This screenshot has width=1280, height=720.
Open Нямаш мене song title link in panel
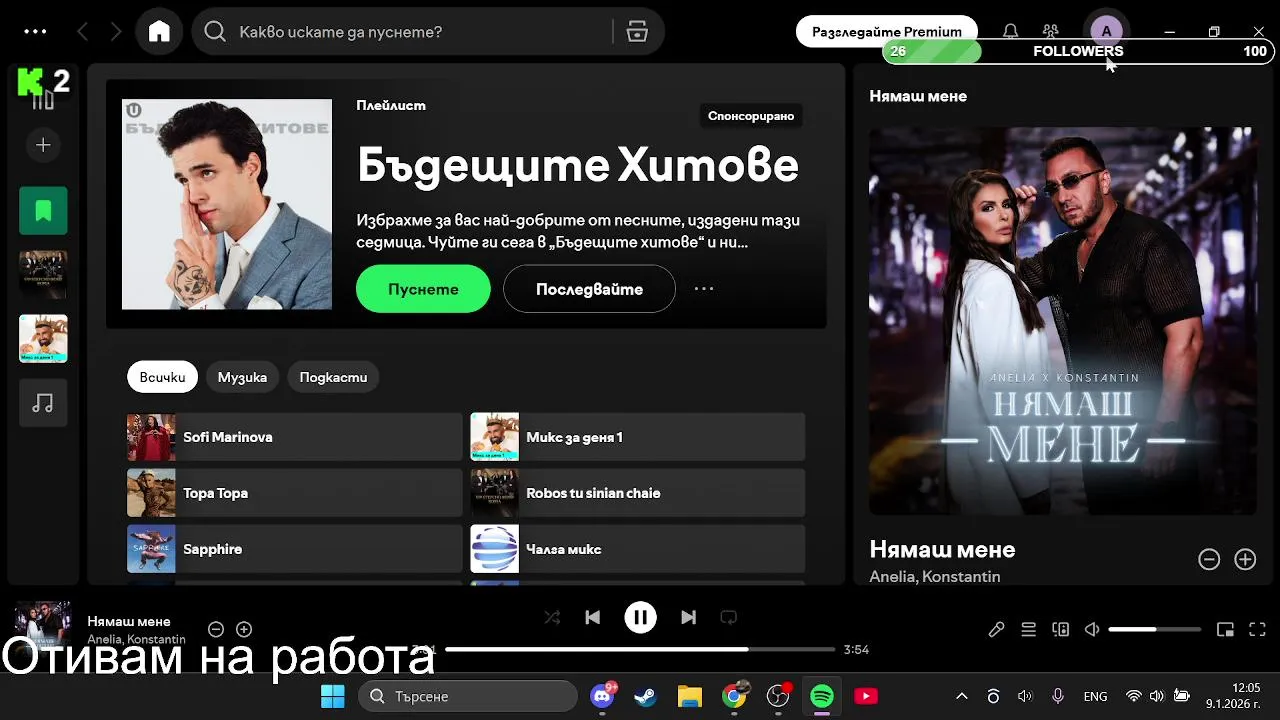(x=942, y=549)
